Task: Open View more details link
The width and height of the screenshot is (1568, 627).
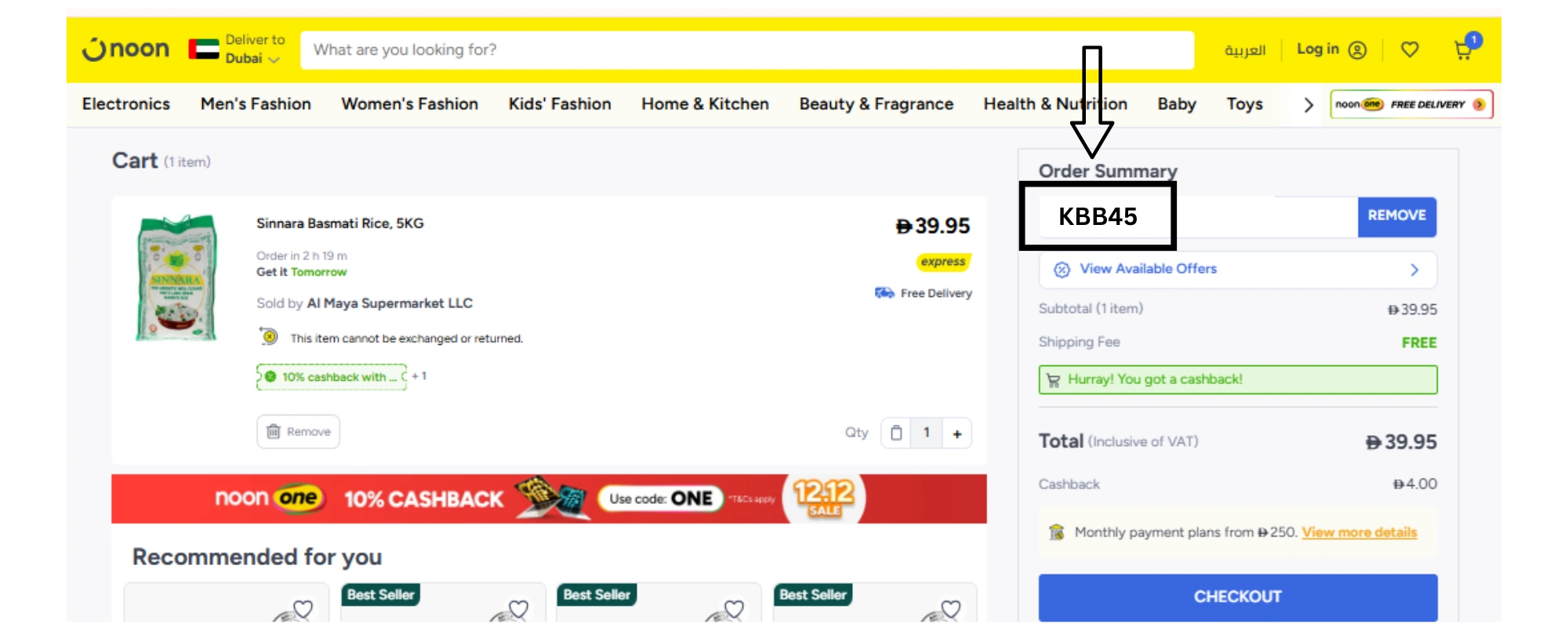Action: 1359,532
